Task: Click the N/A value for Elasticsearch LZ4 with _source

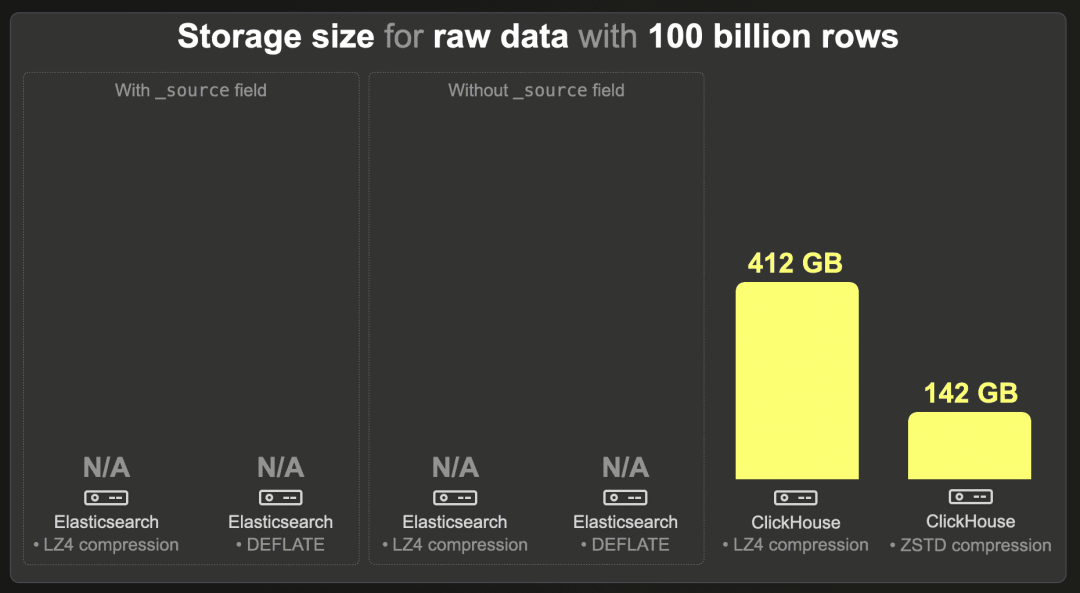Action: (106, 468)
